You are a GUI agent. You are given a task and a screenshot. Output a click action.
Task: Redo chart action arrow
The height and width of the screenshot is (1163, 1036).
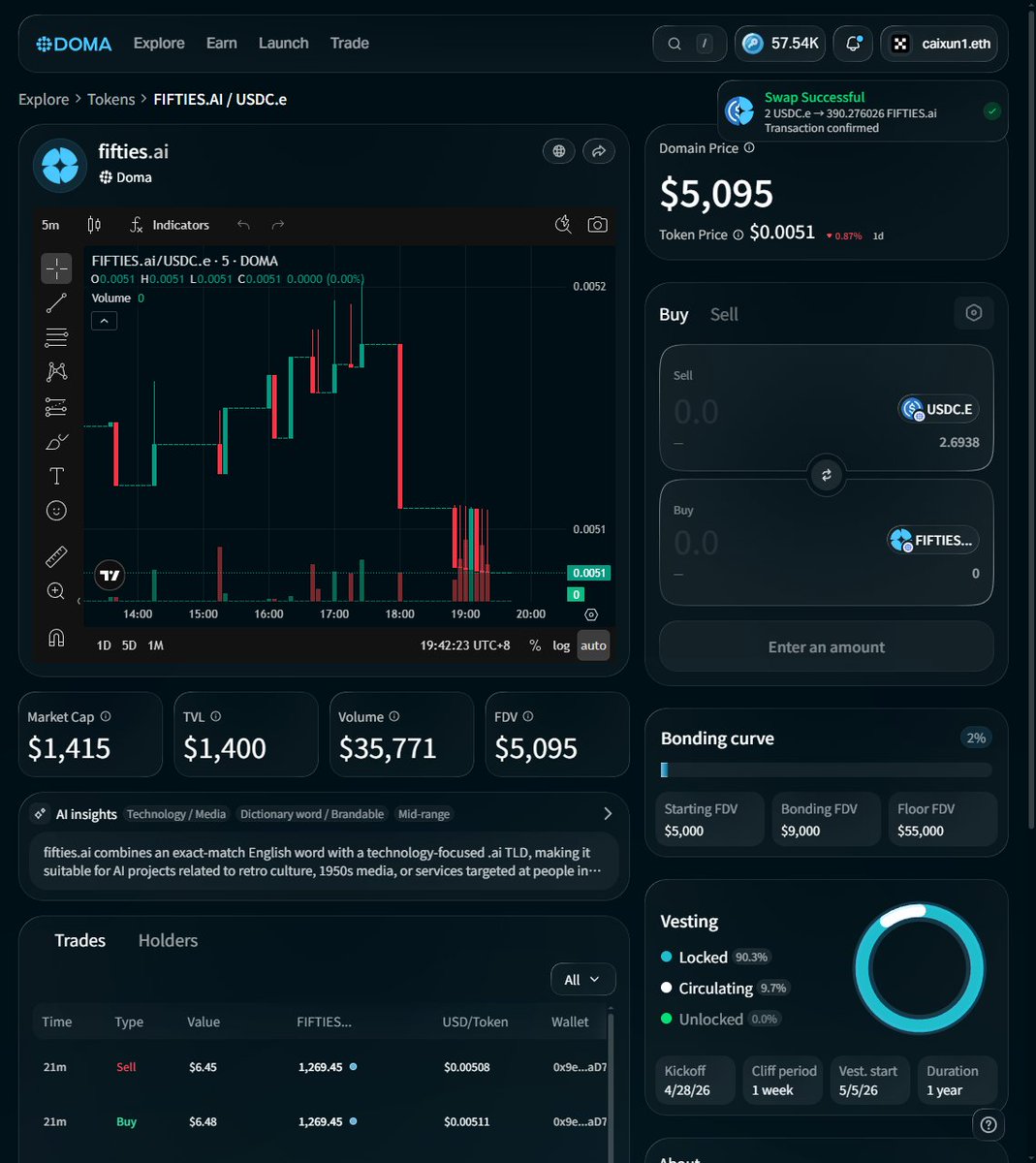coord(278,225)
